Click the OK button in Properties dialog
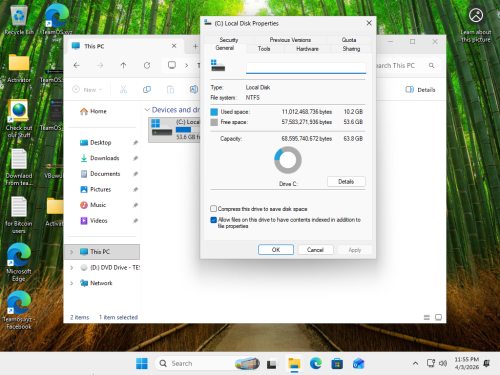This screenshot has width=500, height=375. click(x=276, y=250)
